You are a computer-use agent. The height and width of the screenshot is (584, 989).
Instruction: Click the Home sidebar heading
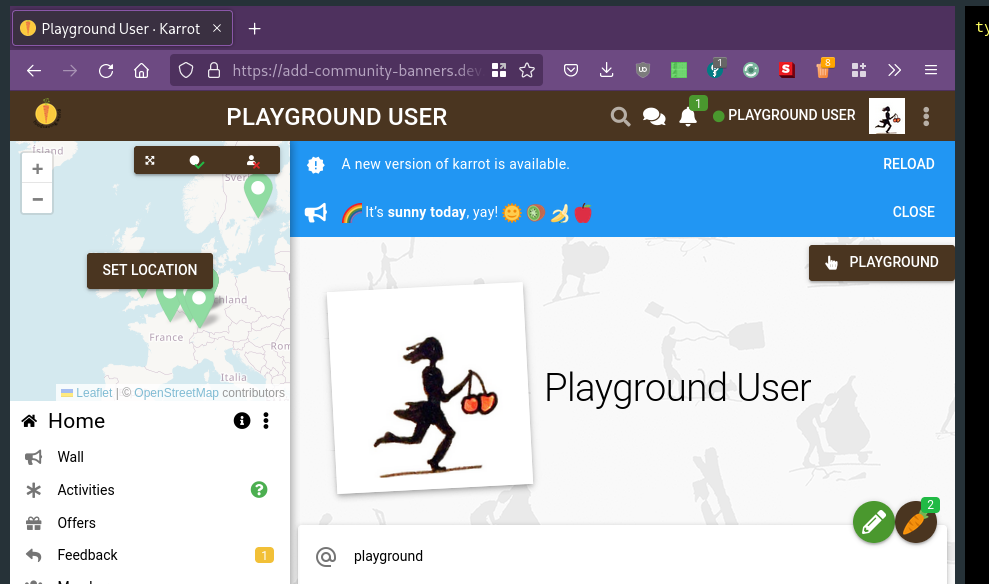pos(76,421)
